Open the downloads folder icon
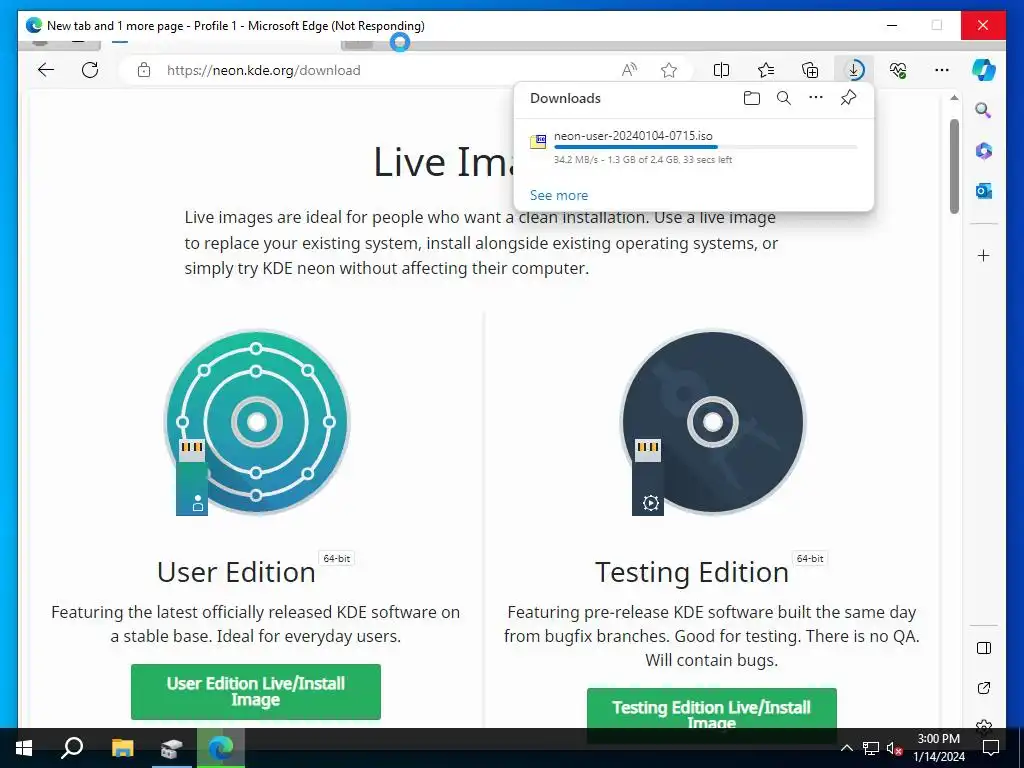Screen dimensions: 1024x768 [752, 98]
